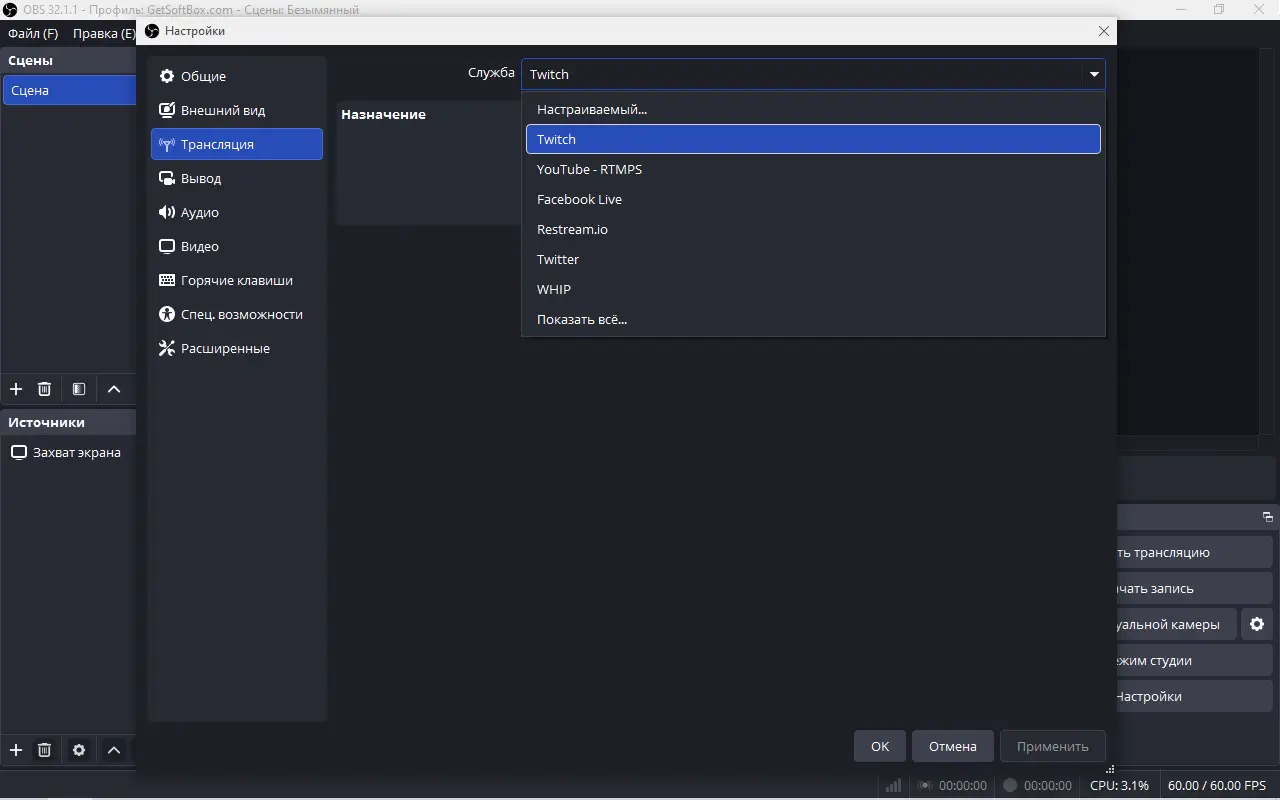Screen dimensions: 1280x800
Task: Click the Отмена button
Action: 952,746
